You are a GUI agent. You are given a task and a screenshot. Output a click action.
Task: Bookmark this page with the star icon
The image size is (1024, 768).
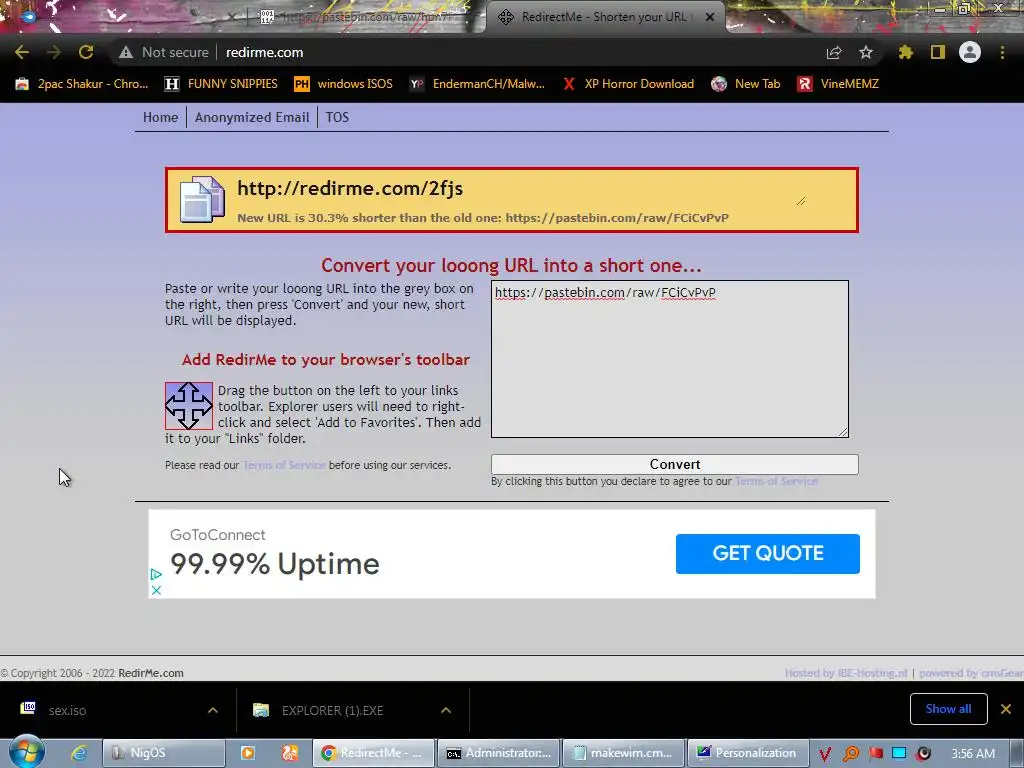(865, 52)
